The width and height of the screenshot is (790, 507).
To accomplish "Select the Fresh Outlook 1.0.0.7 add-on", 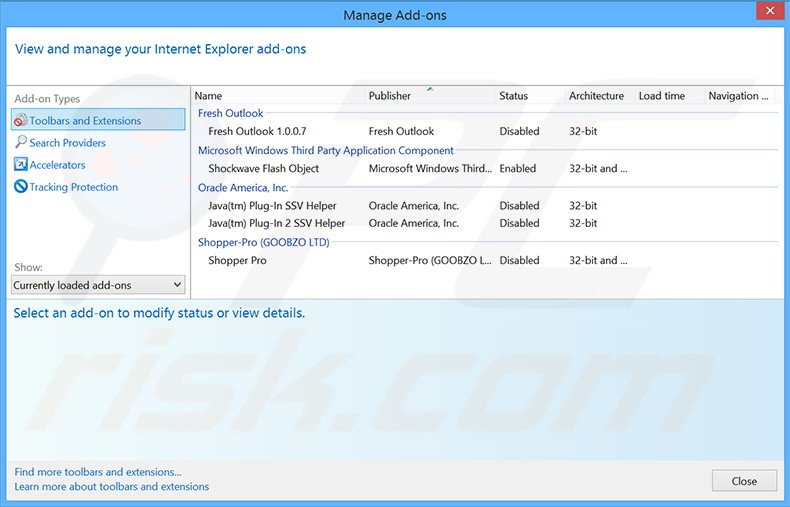I will pos(257,132).
